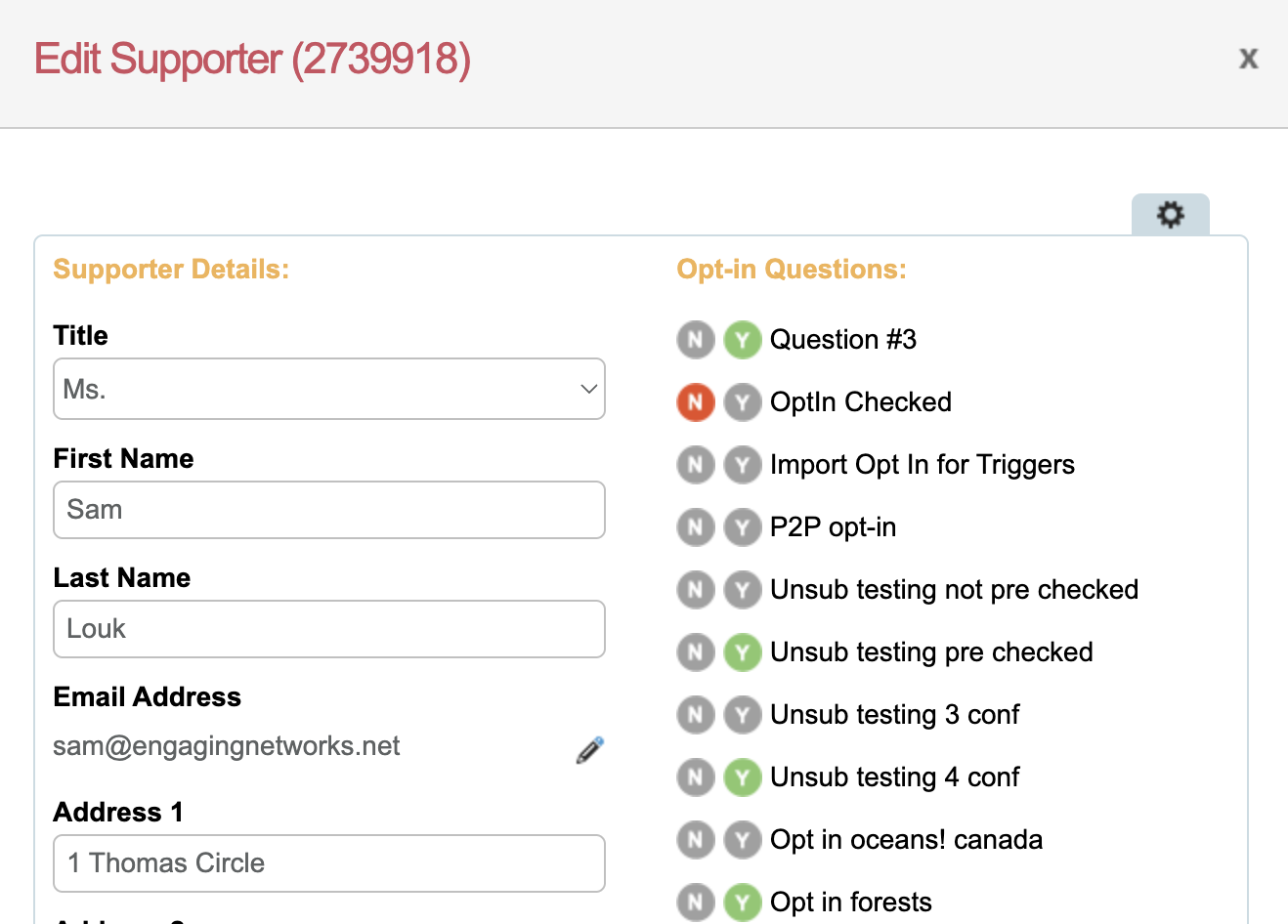Focus the Last Name field containing Louk
The width and height of the screenshot is (1288, 924).
(329, 629)
